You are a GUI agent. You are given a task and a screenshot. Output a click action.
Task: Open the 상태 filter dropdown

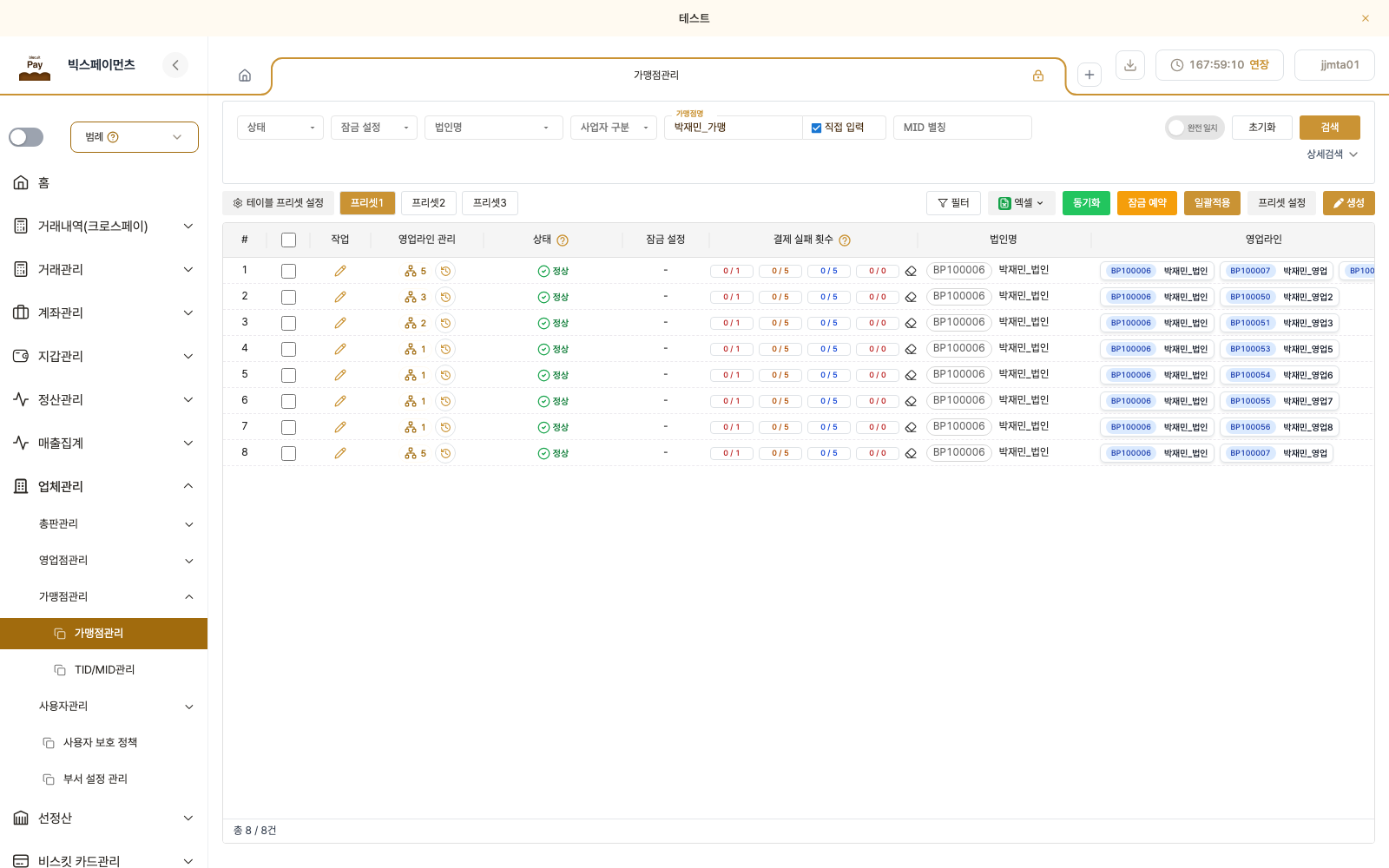[x=280, y=128]
